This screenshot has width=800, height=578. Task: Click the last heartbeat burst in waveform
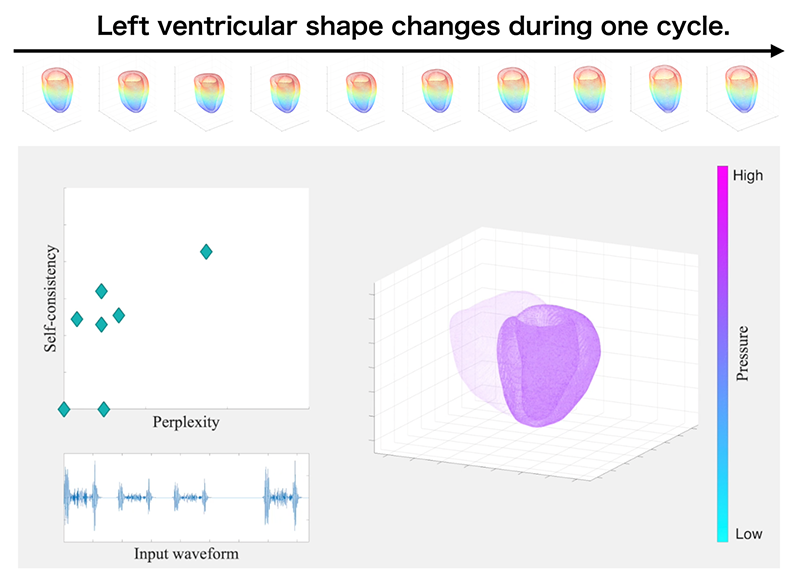[282, 496]
